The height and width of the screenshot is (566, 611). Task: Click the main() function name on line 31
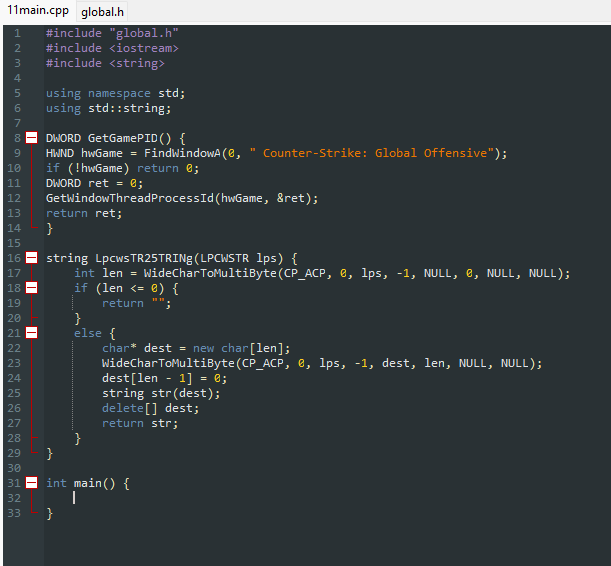[95, 483]
